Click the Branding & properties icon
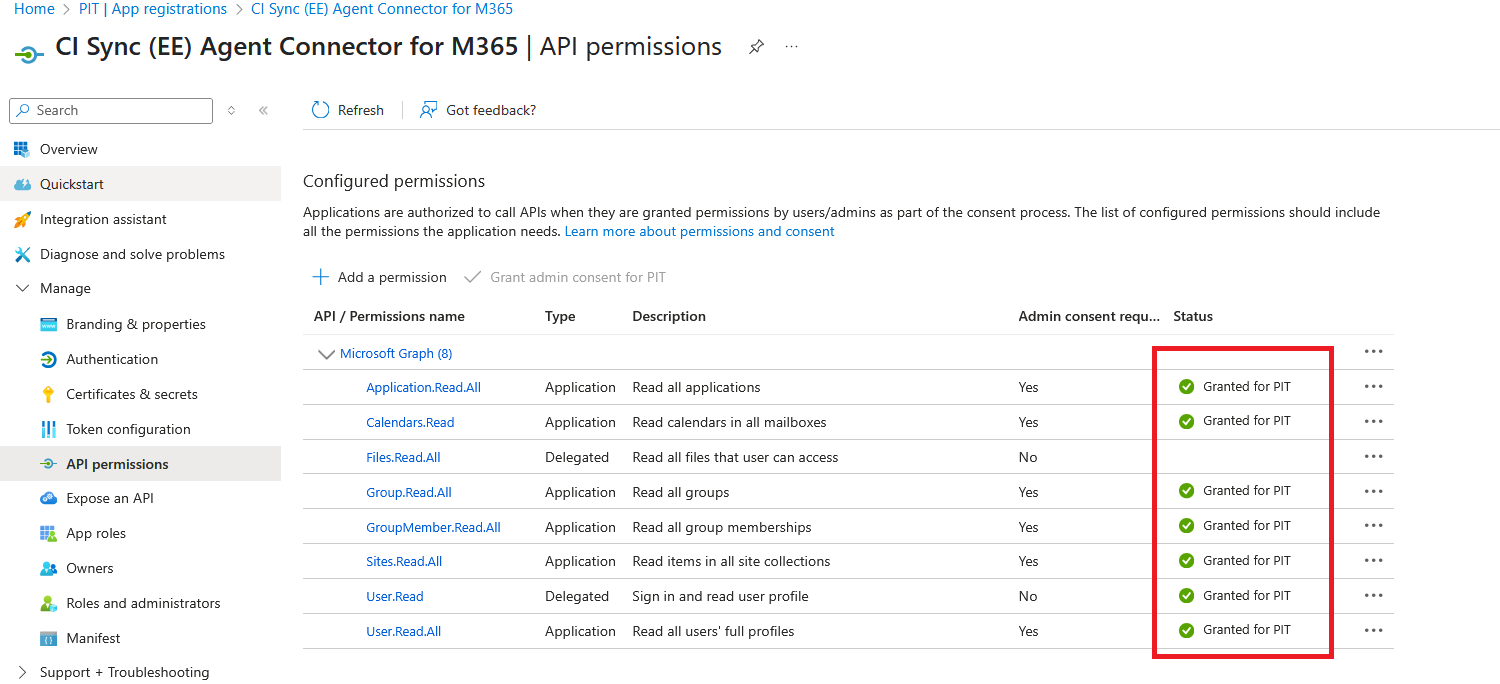Viewport: 1500px width, 684px height. click(x=48, y=324)
